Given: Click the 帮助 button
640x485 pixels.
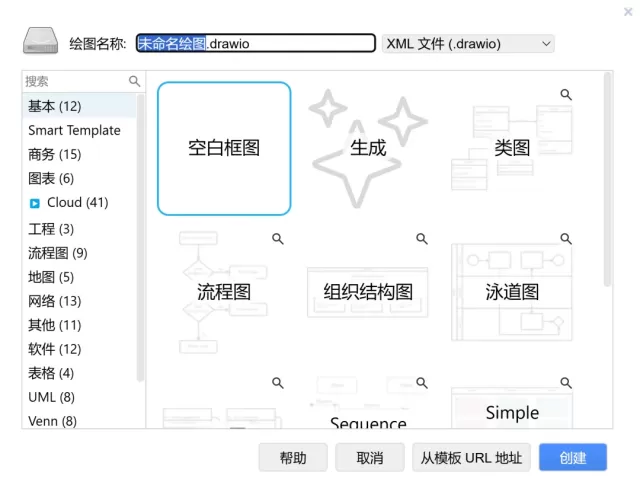Looking at the screenshot, I should tap(293, 457).
